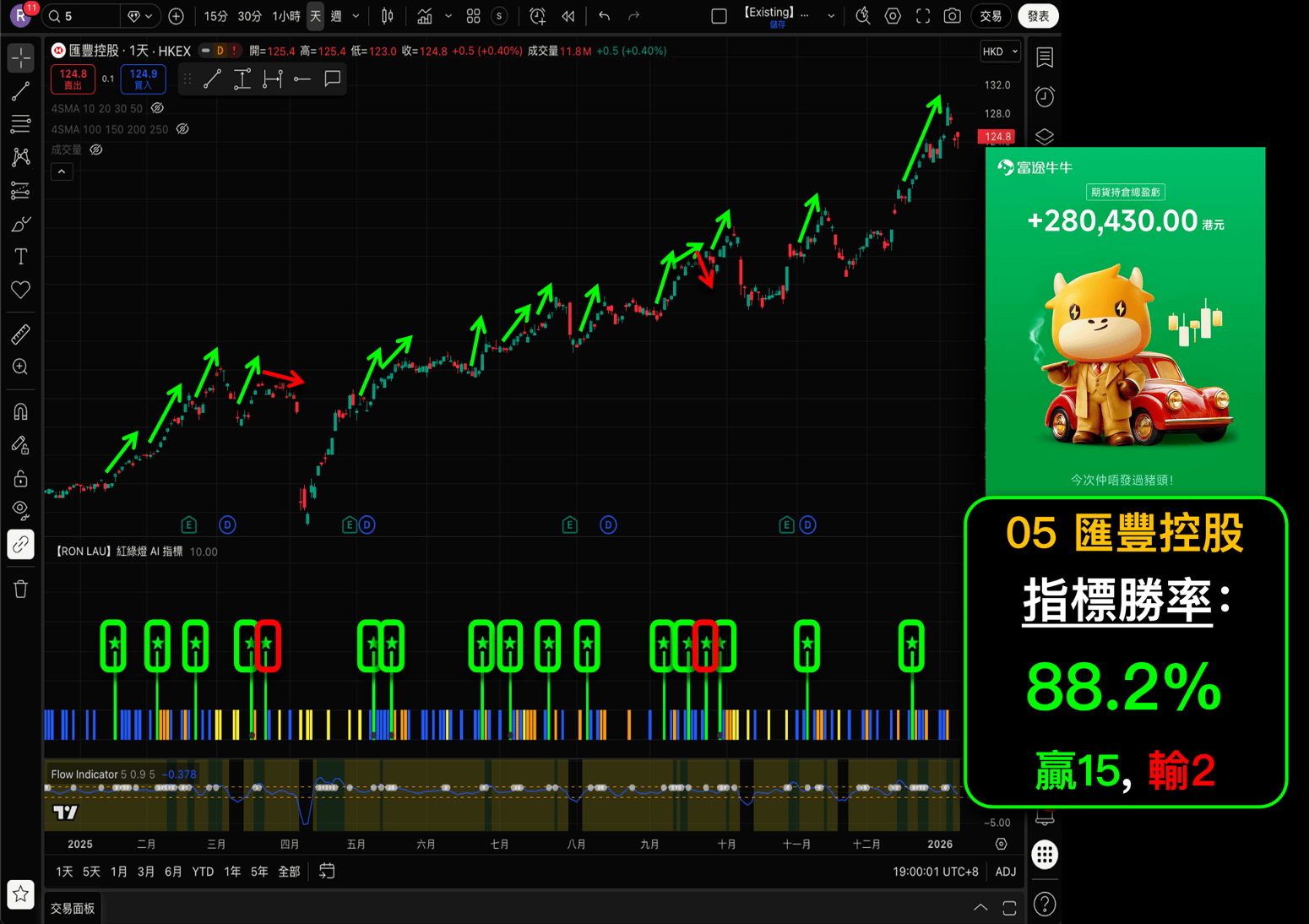Click the undo arrow in top toolbar

click(604, 16)
